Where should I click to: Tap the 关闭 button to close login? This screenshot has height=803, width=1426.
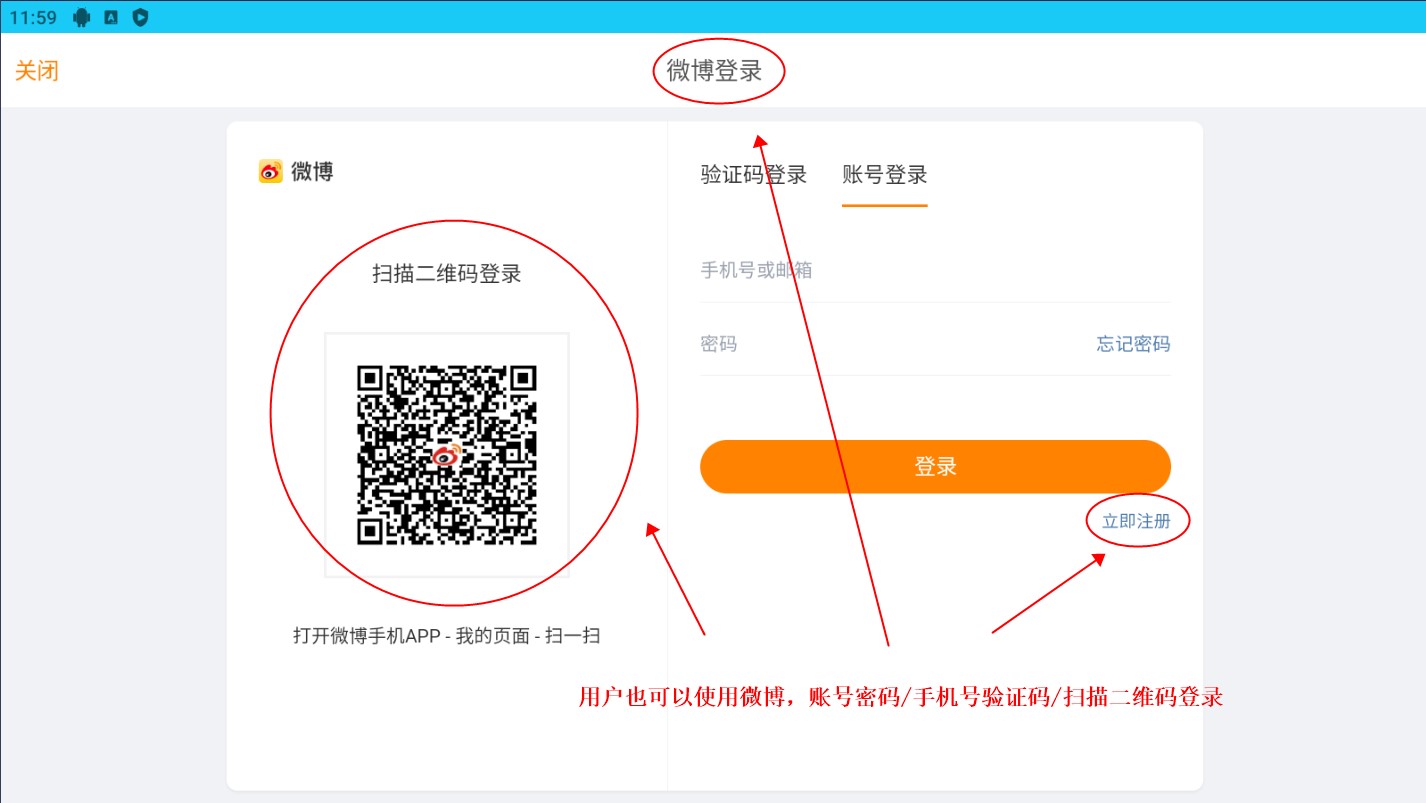pos(37,71)
